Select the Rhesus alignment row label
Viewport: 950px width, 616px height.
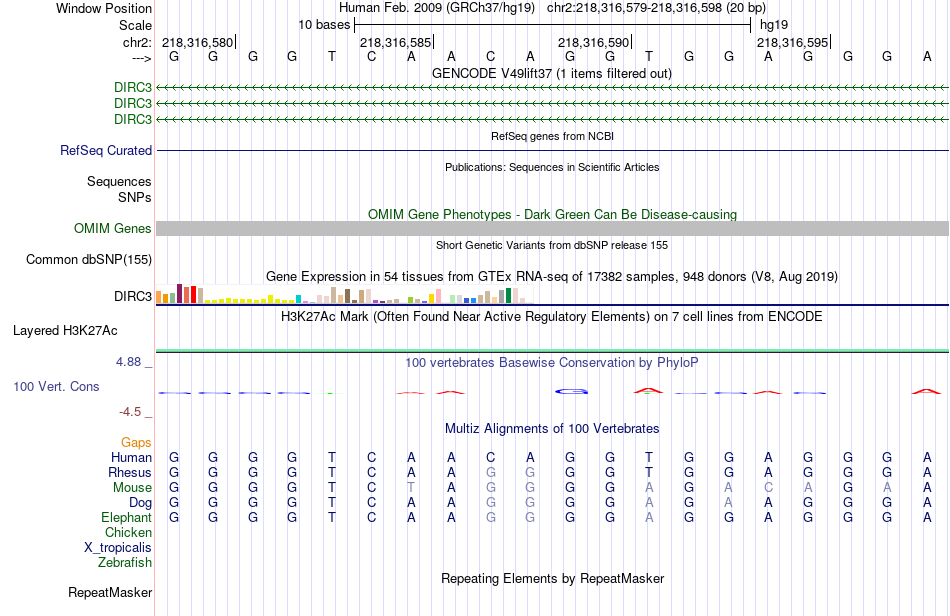130,472
